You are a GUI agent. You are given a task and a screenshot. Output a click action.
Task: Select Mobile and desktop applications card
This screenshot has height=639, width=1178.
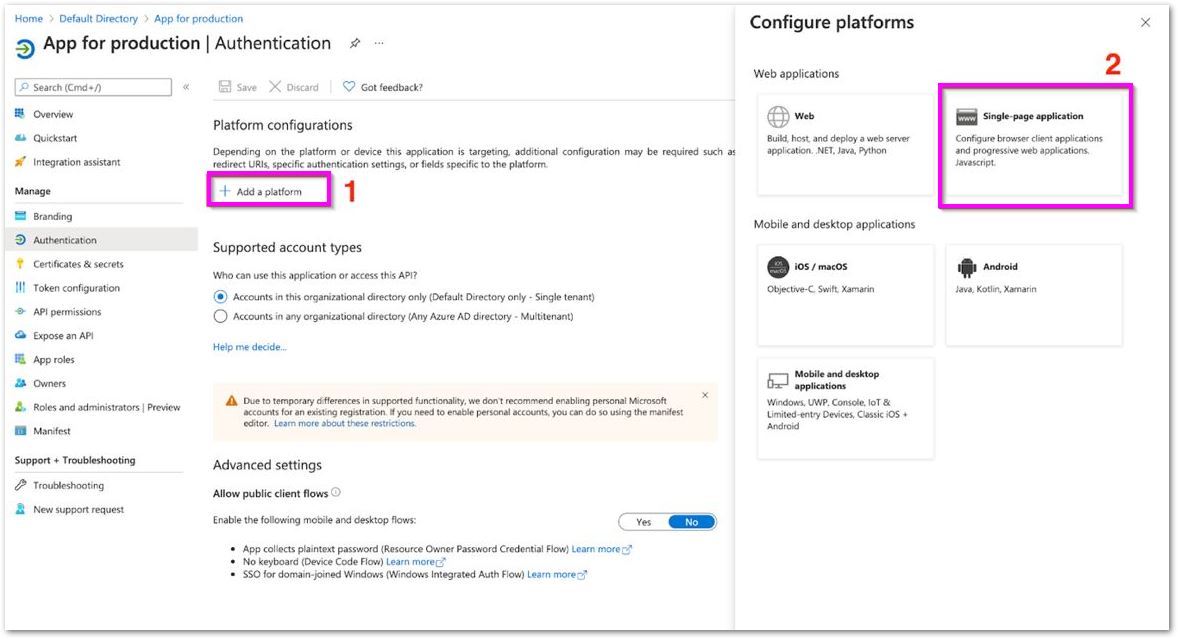[x=845, y=408]
